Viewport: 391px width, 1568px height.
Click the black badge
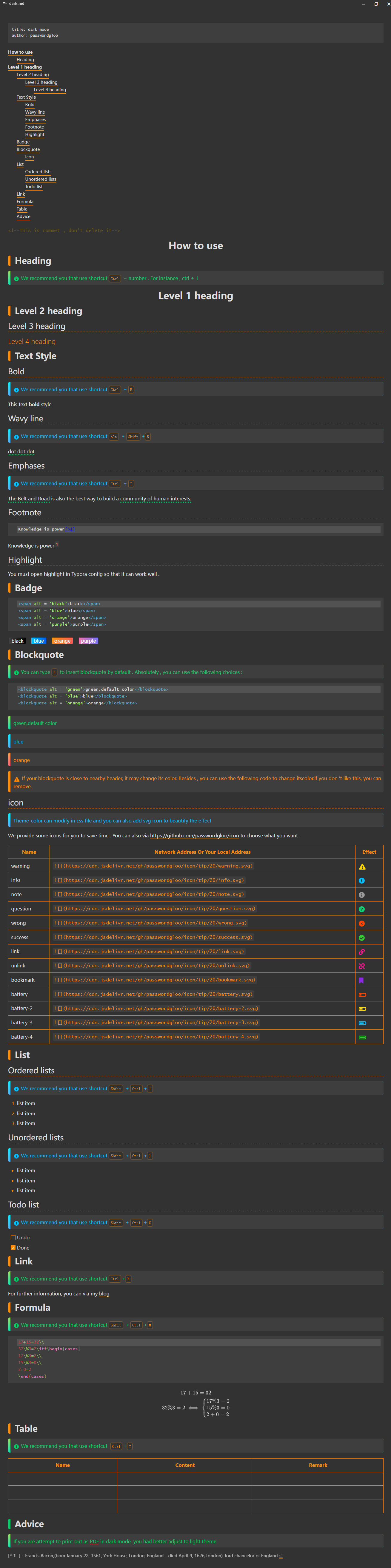click(18, 641)
